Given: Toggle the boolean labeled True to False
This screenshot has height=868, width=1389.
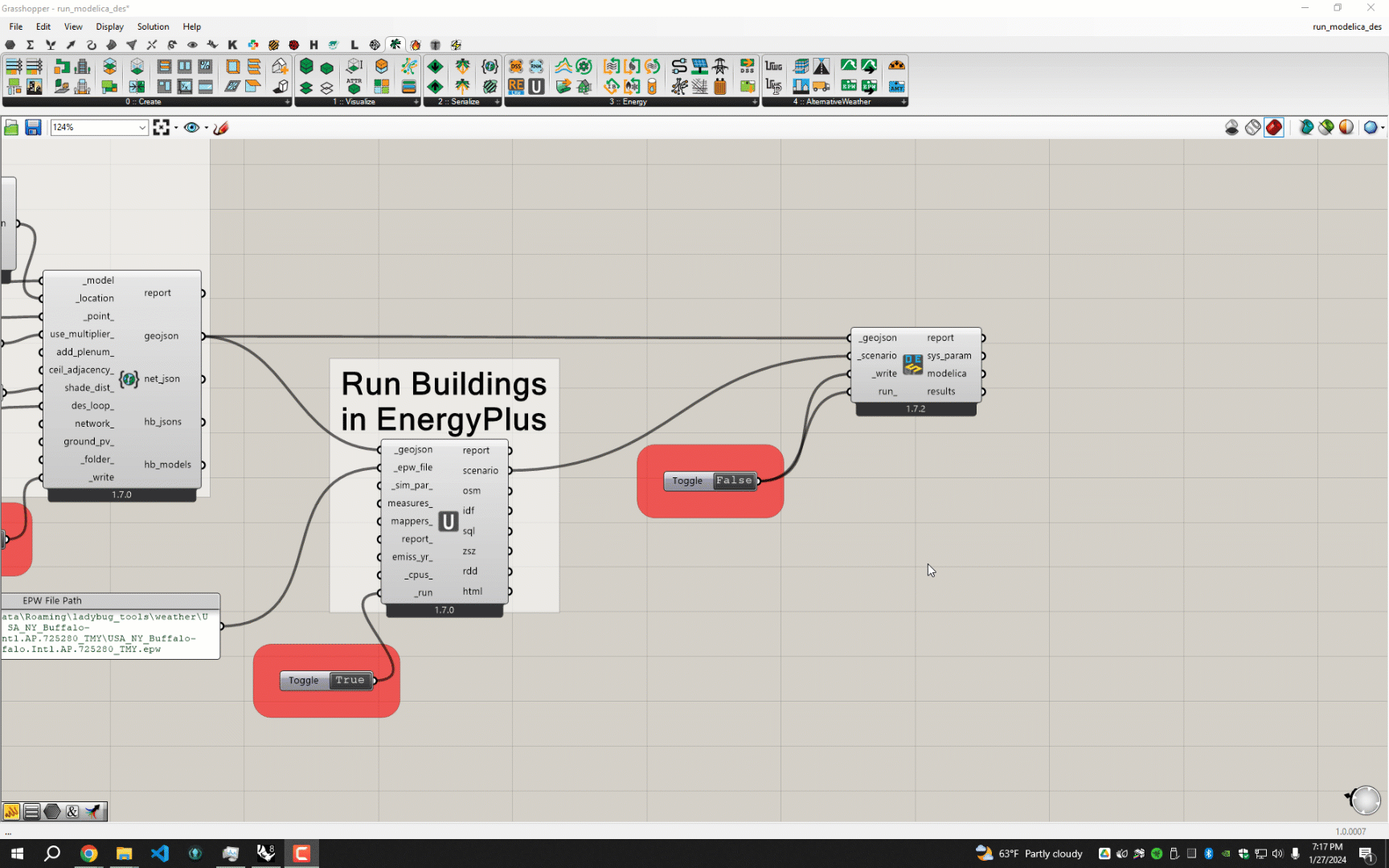Looking at the screenshot, I should coord(349,680).
